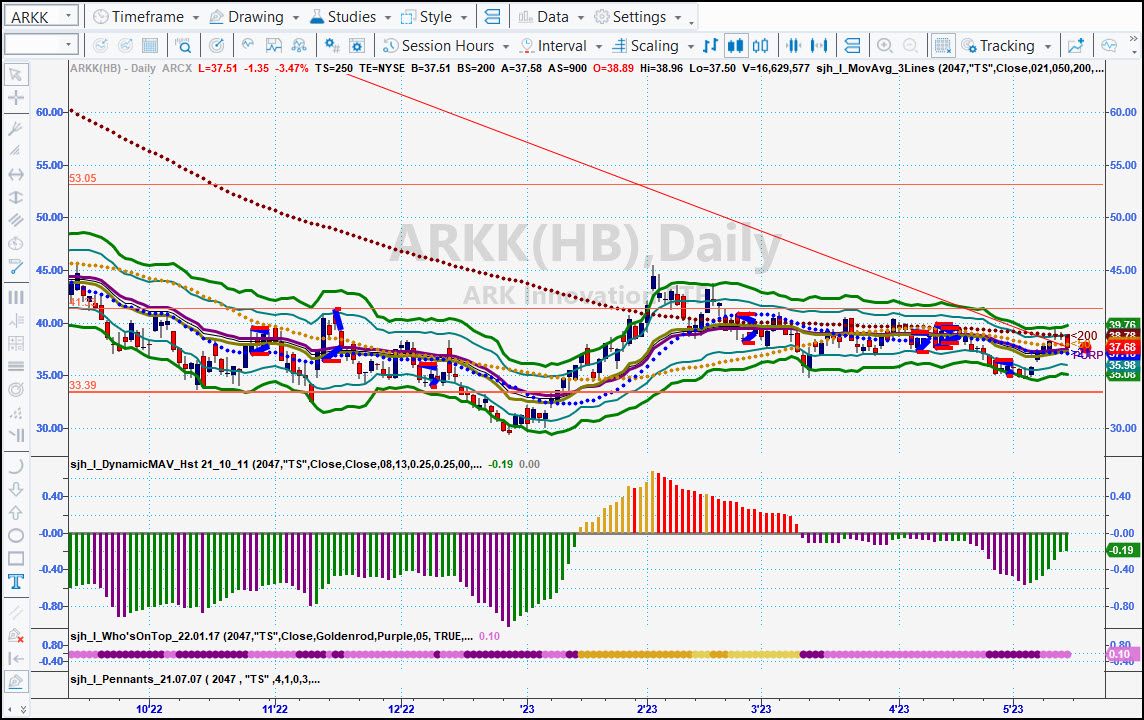Screen dimensions: 1144x720
Task: Select the horizontal lines drawing tool
Action: pyautogui.click(x=15, y=366)
